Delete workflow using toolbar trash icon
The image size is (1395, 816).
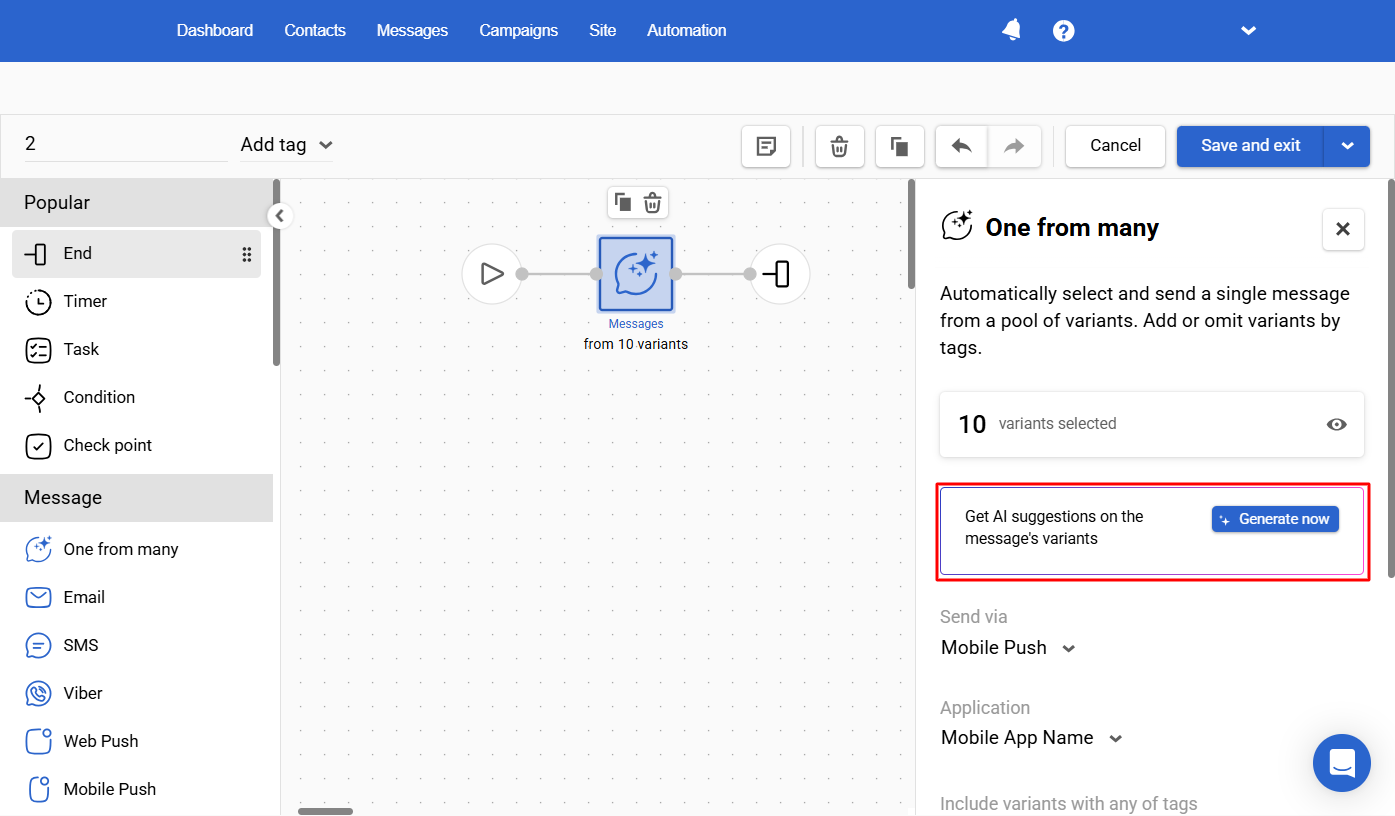click(x=840, y=147)
